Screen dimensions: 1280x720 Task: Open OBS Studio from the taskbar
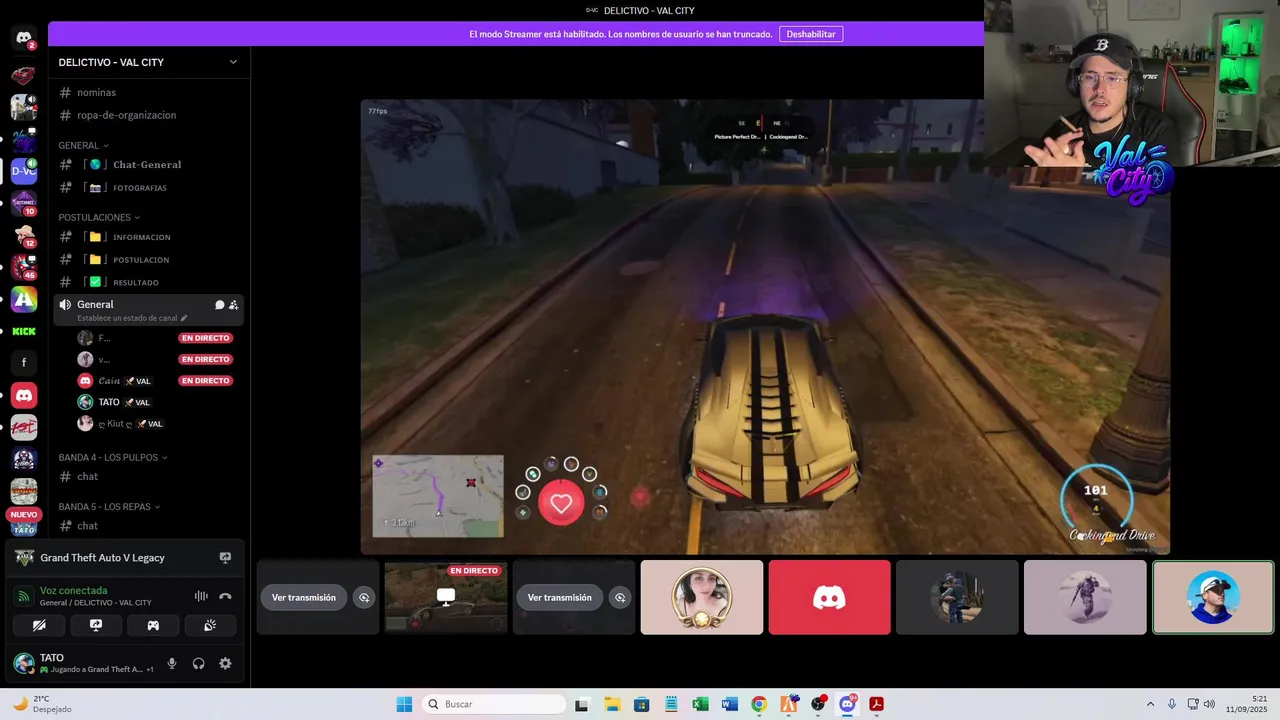click(x=818, y=704)
